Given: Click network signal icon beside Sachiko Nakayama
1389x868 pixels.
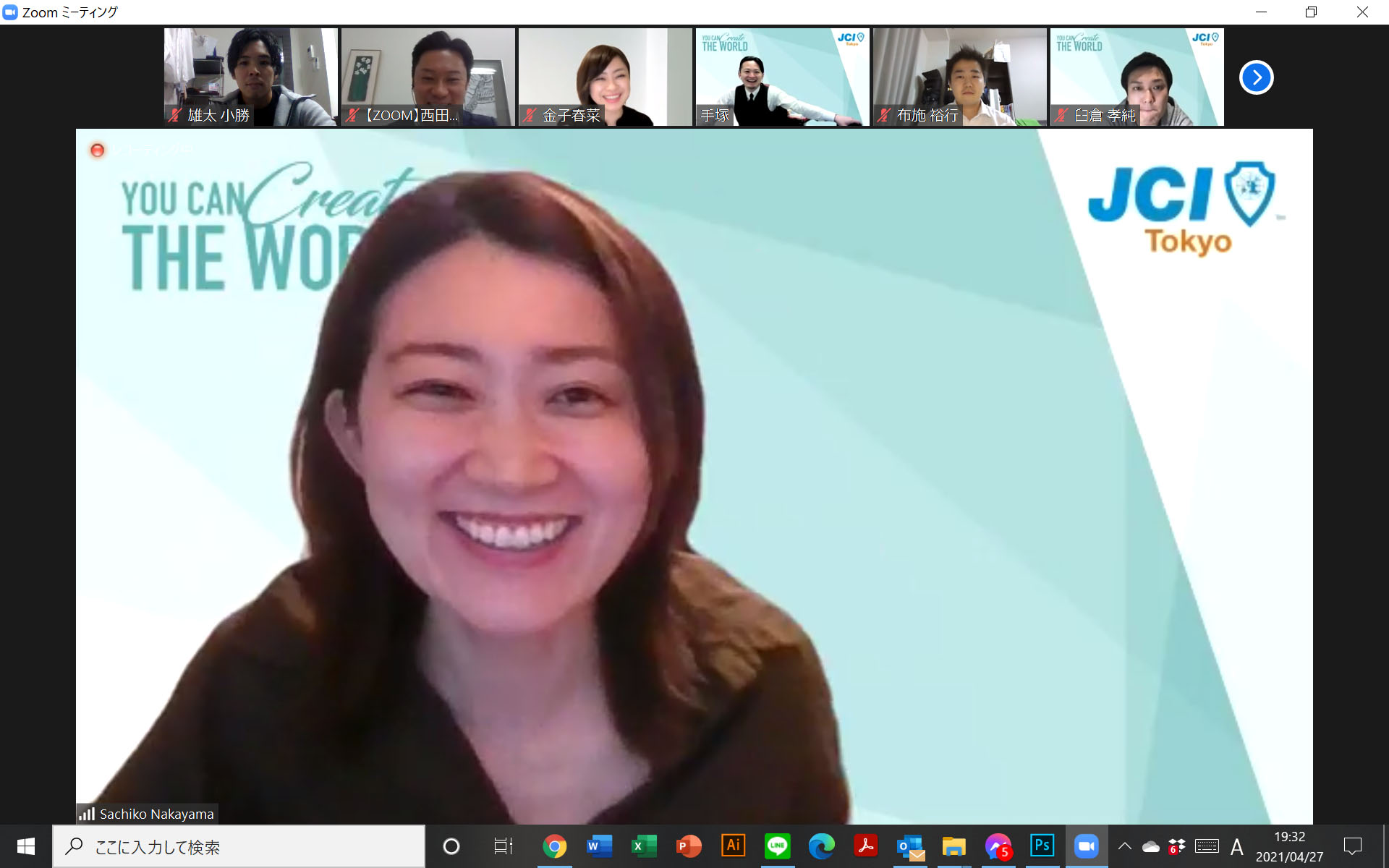Looking at the screenshot, I should coord(87,814).
